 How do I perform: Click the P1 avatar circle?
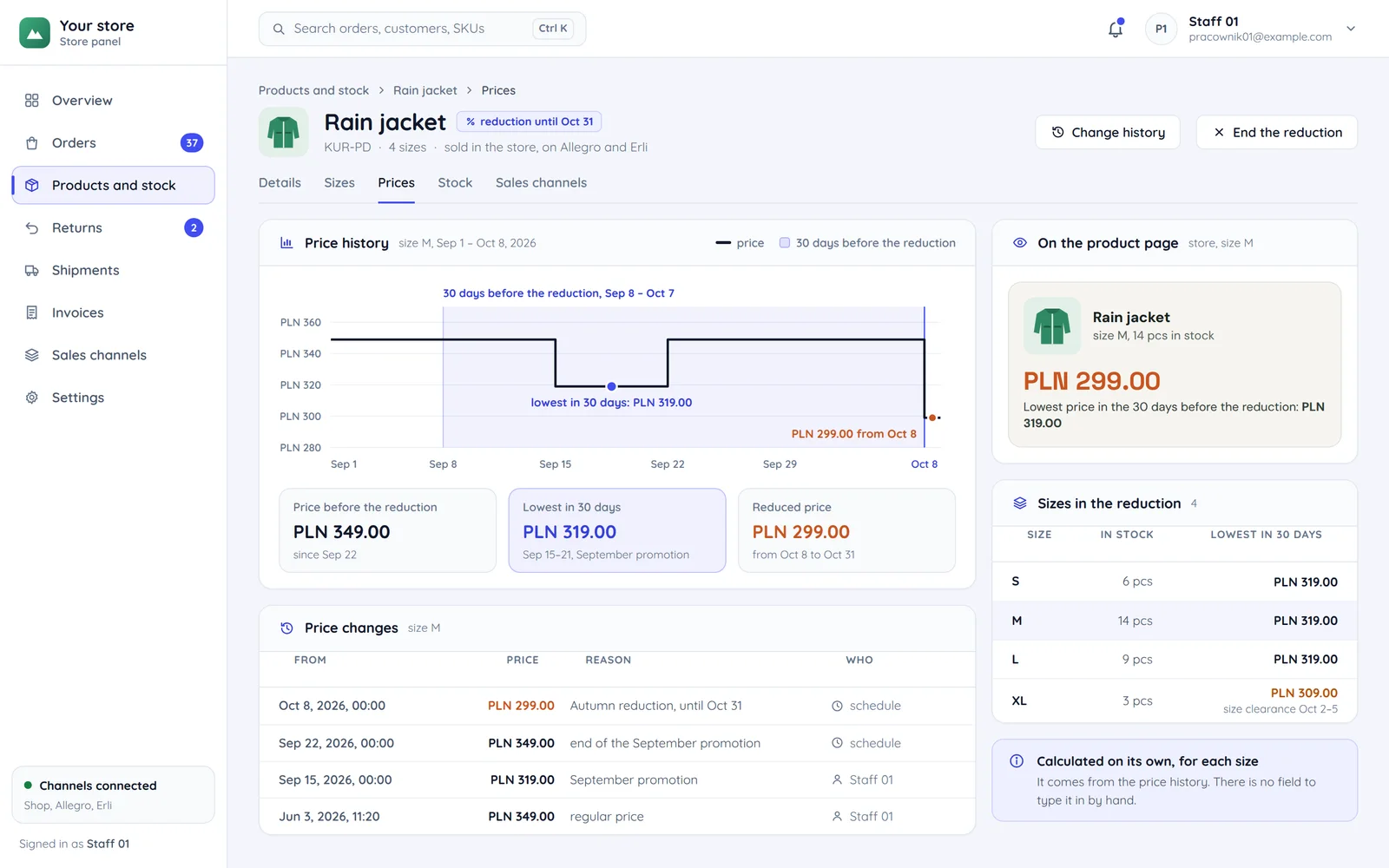point(1161,29)
